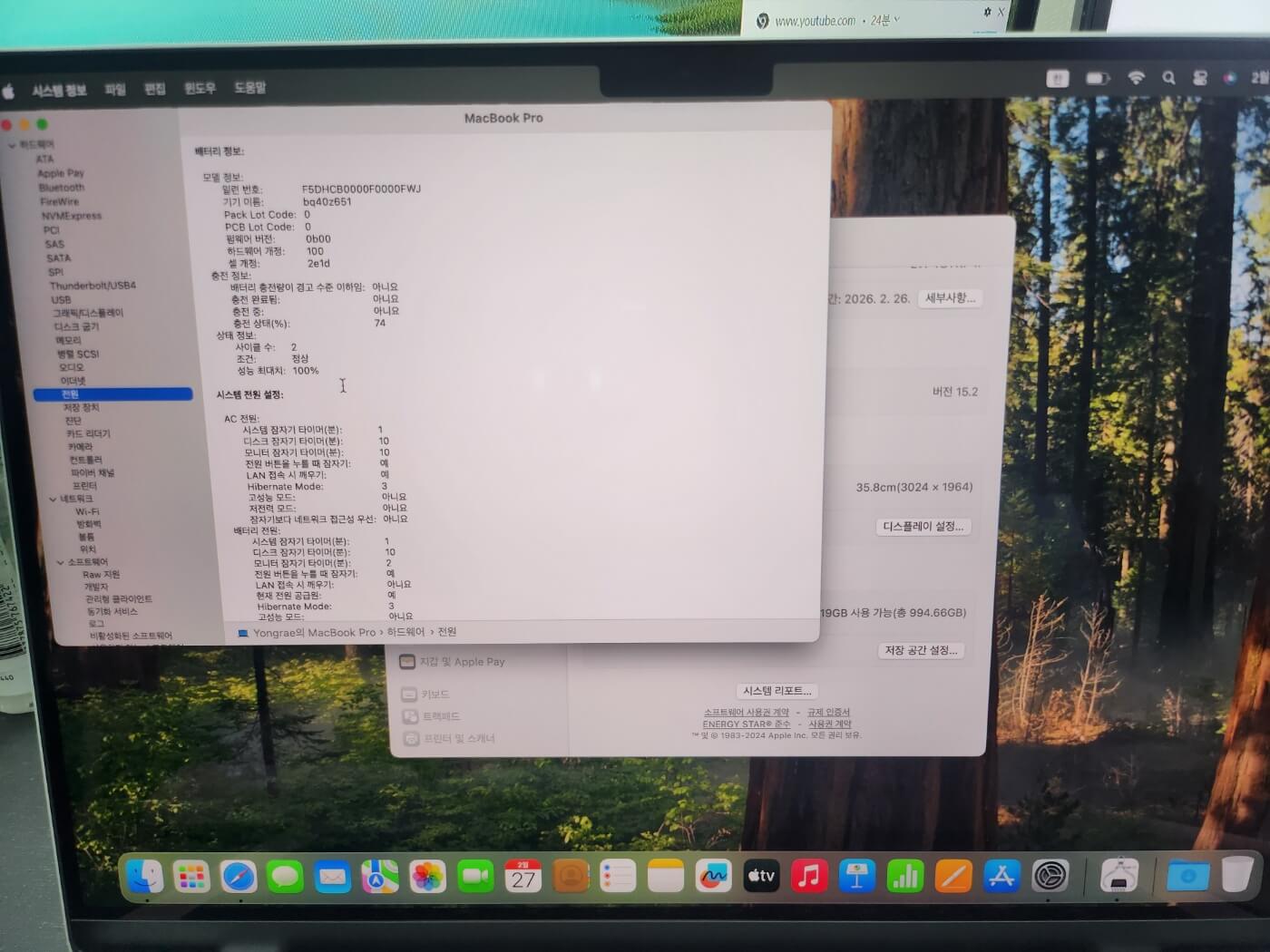
Task: Open Pages from the Dock
Action: tap(952, 877)
